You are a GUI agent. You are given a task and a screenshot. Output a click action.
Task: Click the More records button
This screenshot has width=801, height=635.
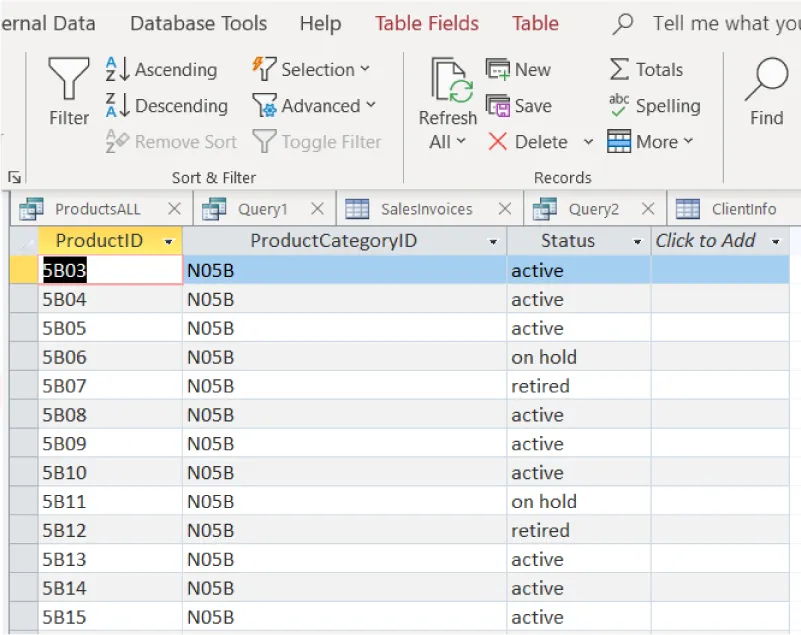[650, 142]
